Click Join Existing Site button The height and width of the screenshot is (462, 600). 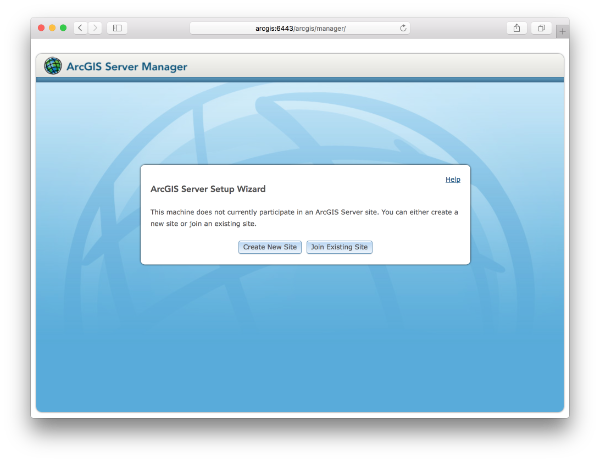[x=339, y=247]
